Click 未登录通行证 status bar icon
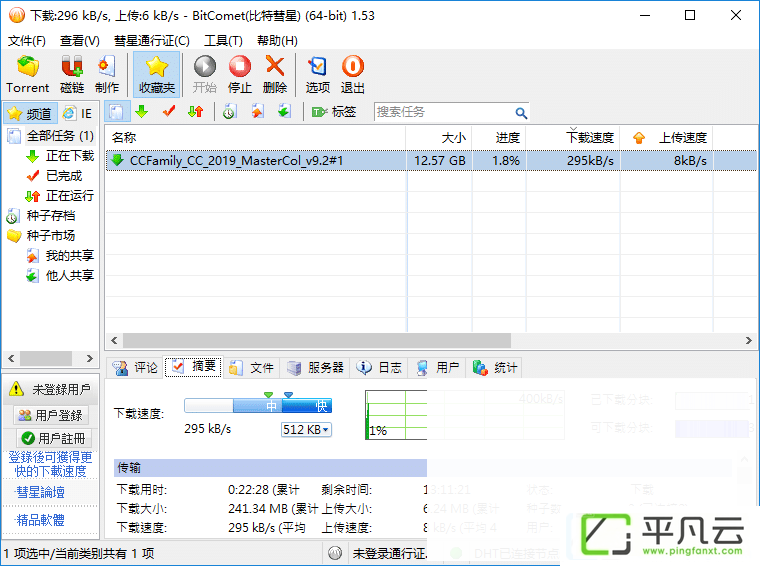The height and width of the screenshot is (566, 760). coord(335,553)
